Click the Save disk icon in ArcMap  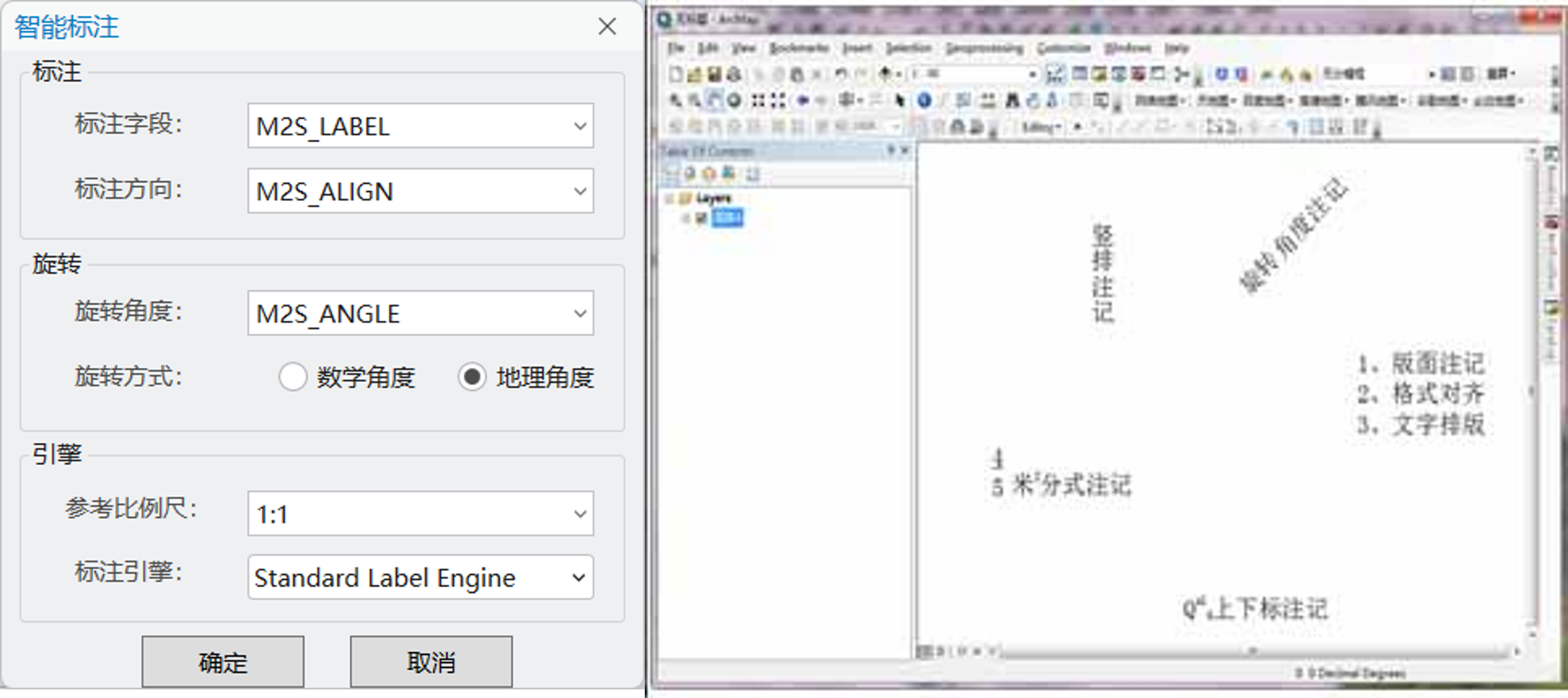click(x=714, y=74)
